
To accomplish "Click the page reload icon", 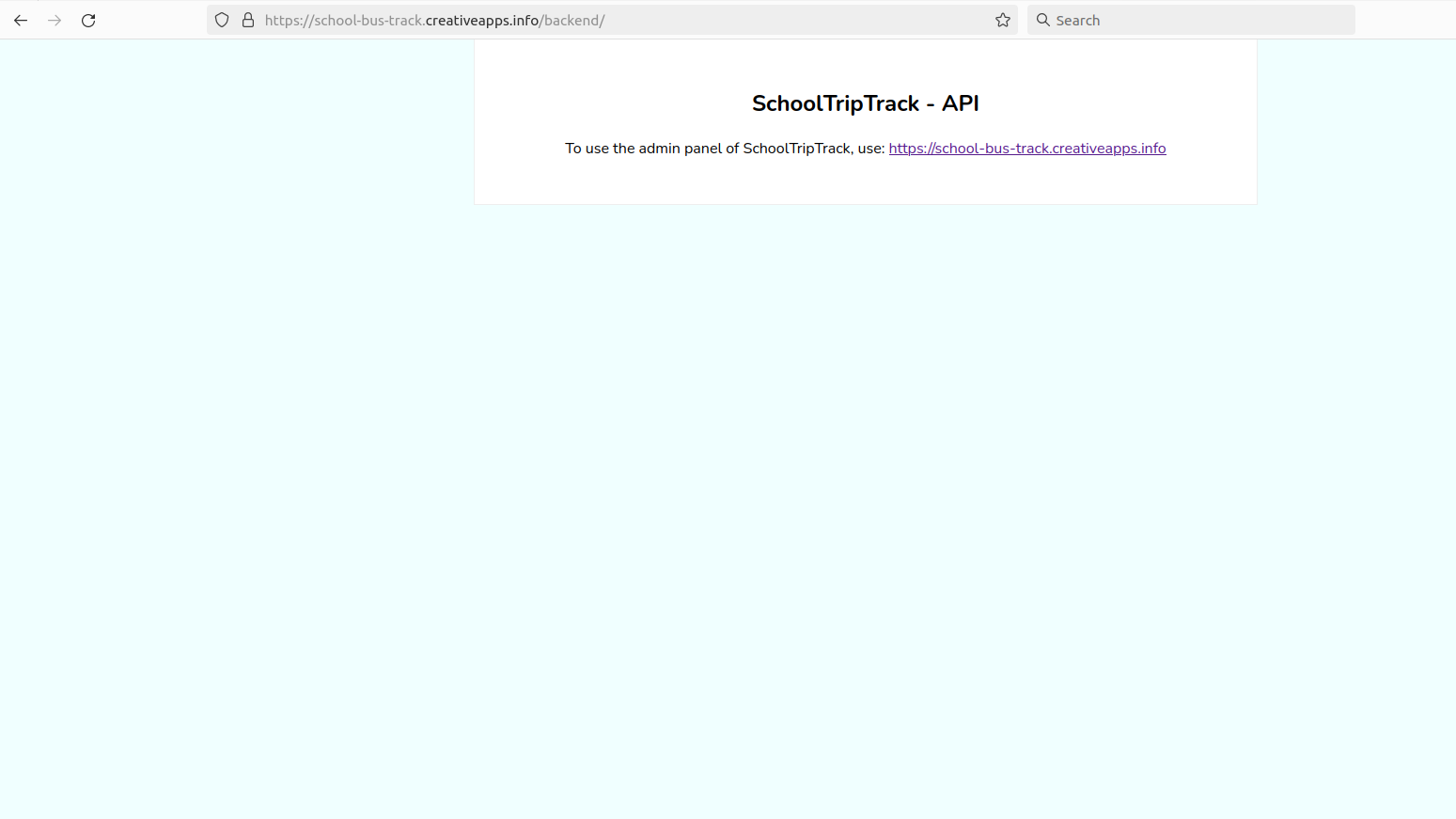I will coord(87,20).
